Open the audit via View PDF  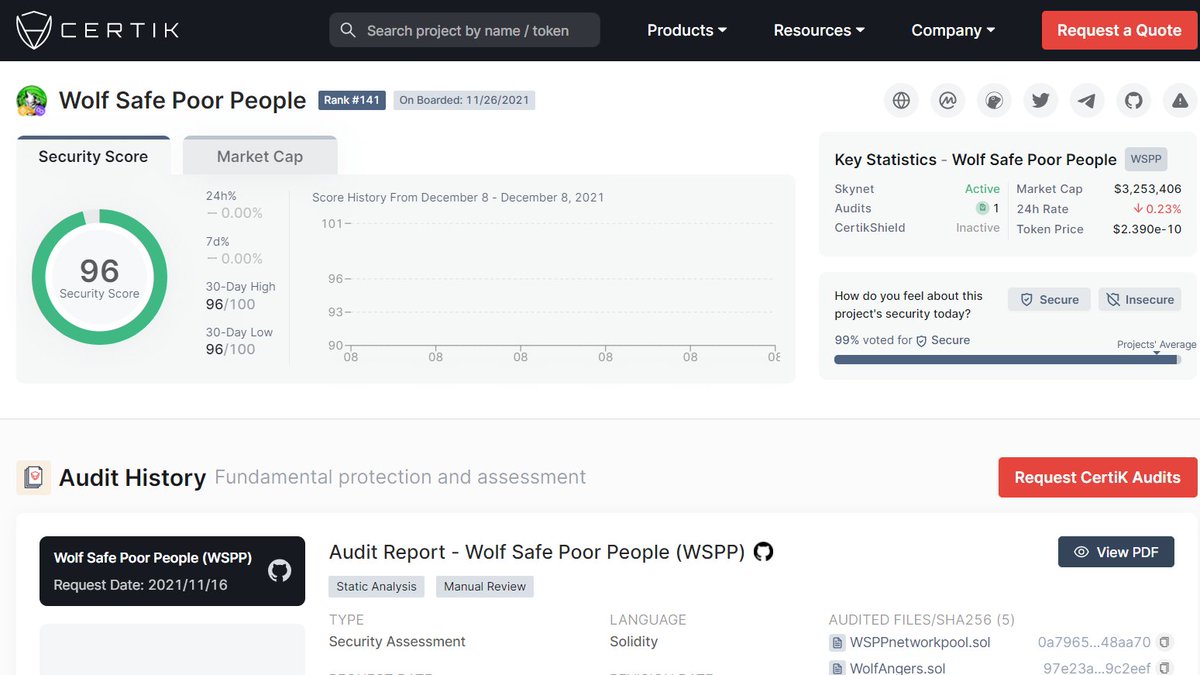[x=1116, y=552]
